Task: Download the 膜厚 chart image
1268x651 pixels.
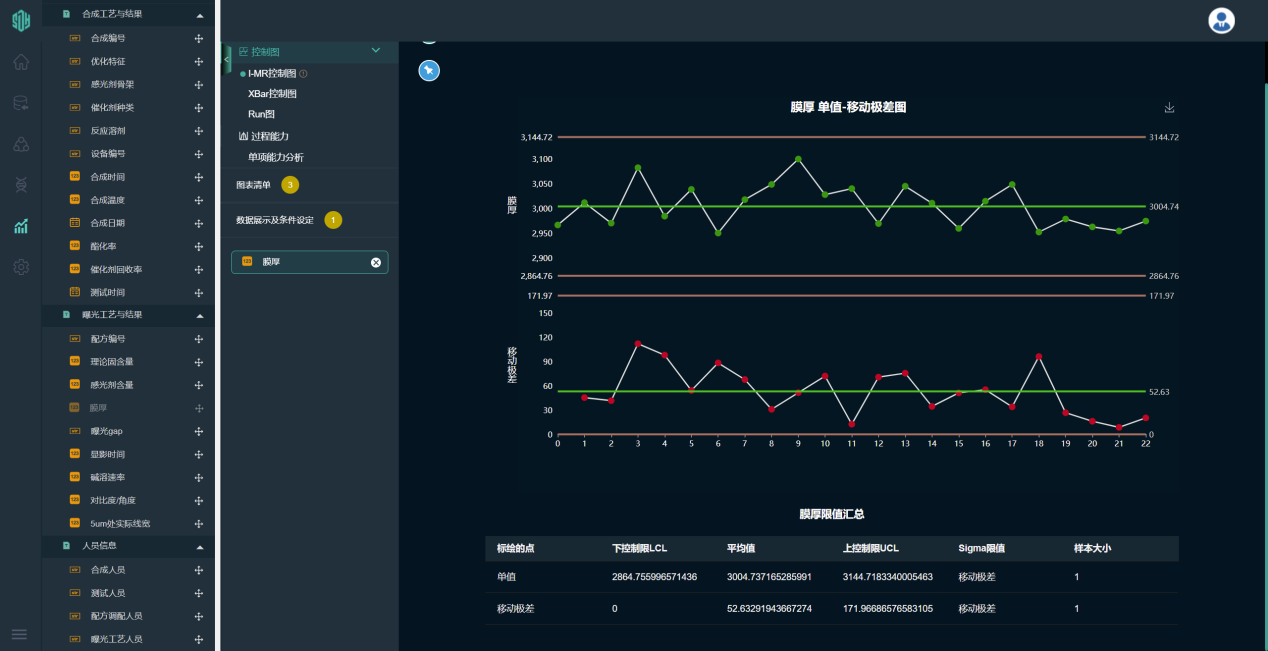Action: [x=1170, y=108]
